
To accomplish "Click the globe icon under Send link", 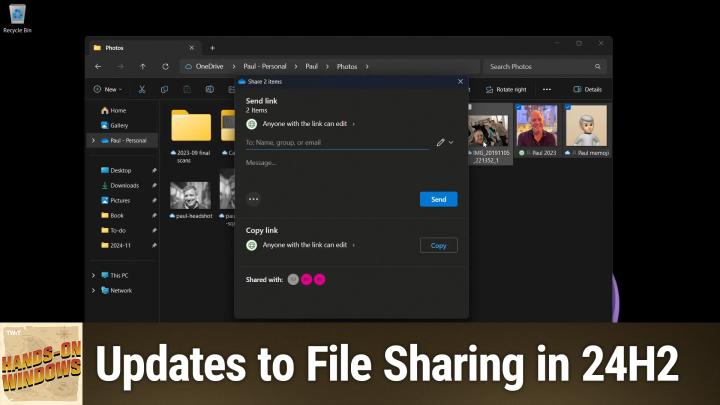I will coord(252,124).
